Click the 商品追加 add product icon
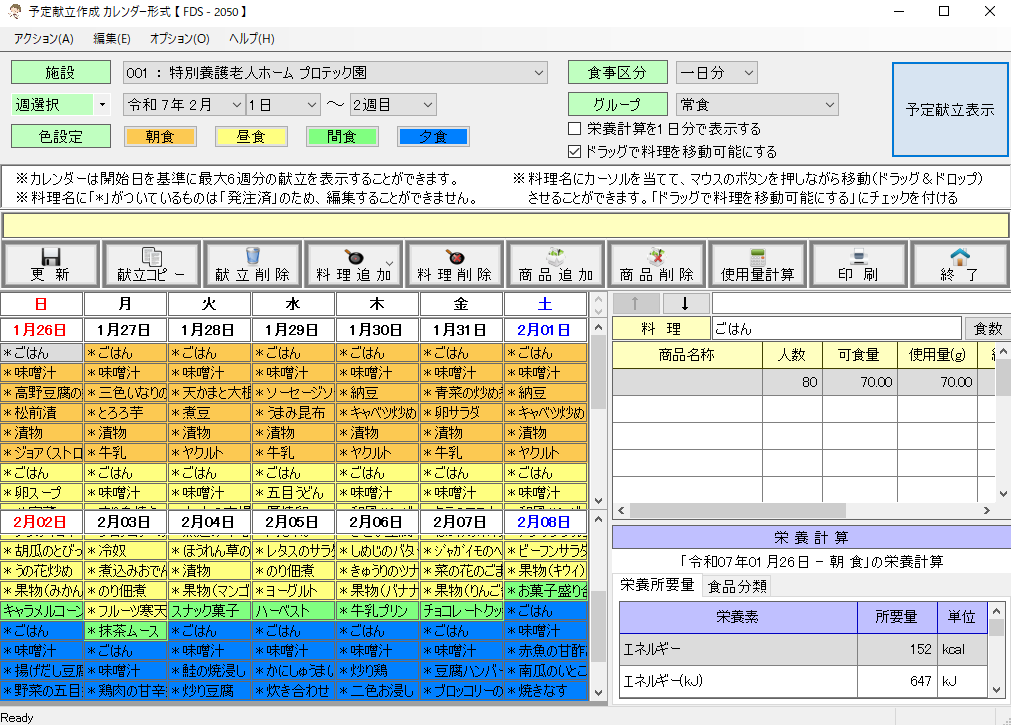Image resolution: width=1011 pixels, height=725 pixels. pos(555,263)
